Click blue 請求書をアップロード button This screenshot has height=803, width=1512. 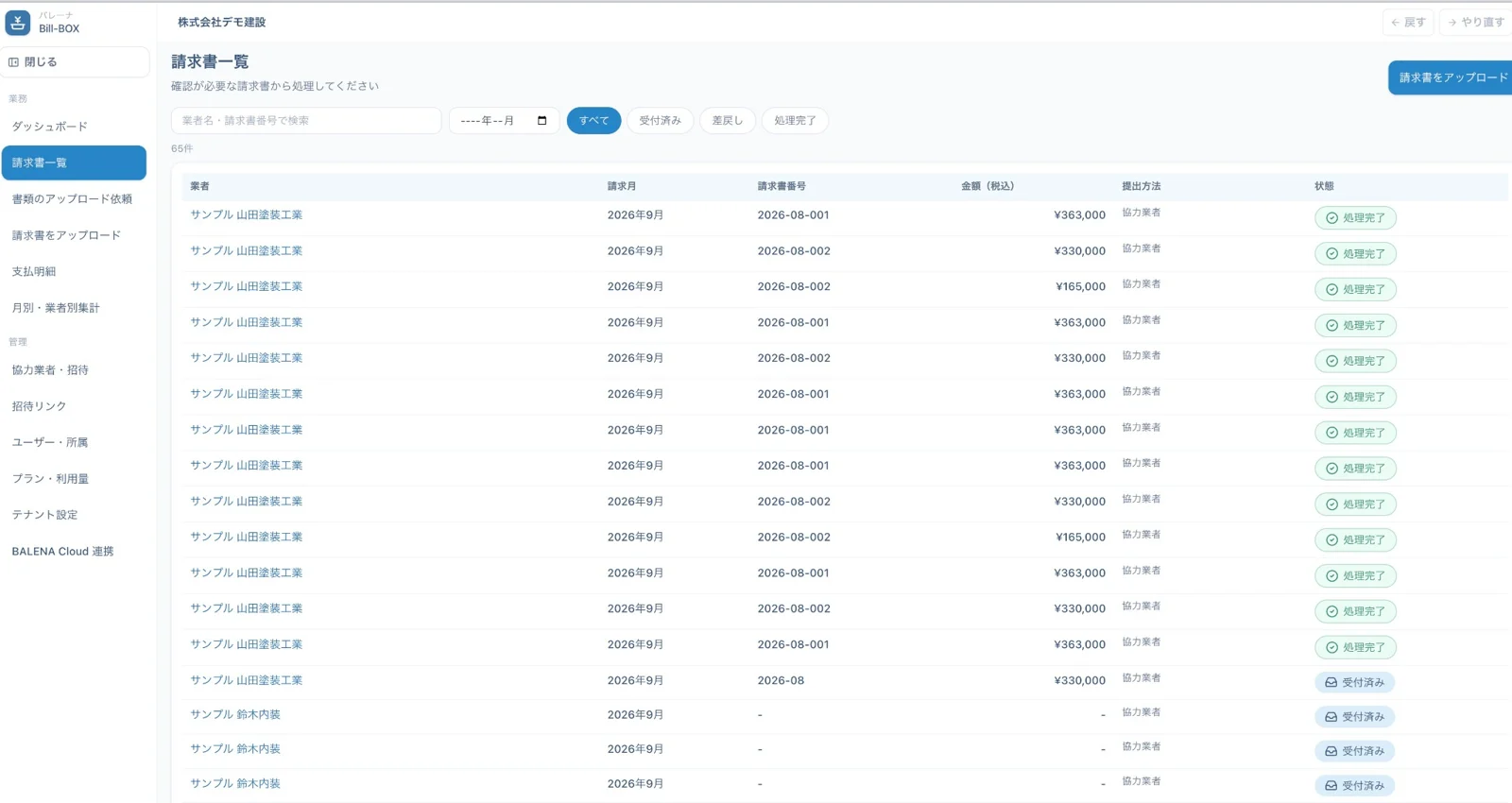tap(1451, 77)
